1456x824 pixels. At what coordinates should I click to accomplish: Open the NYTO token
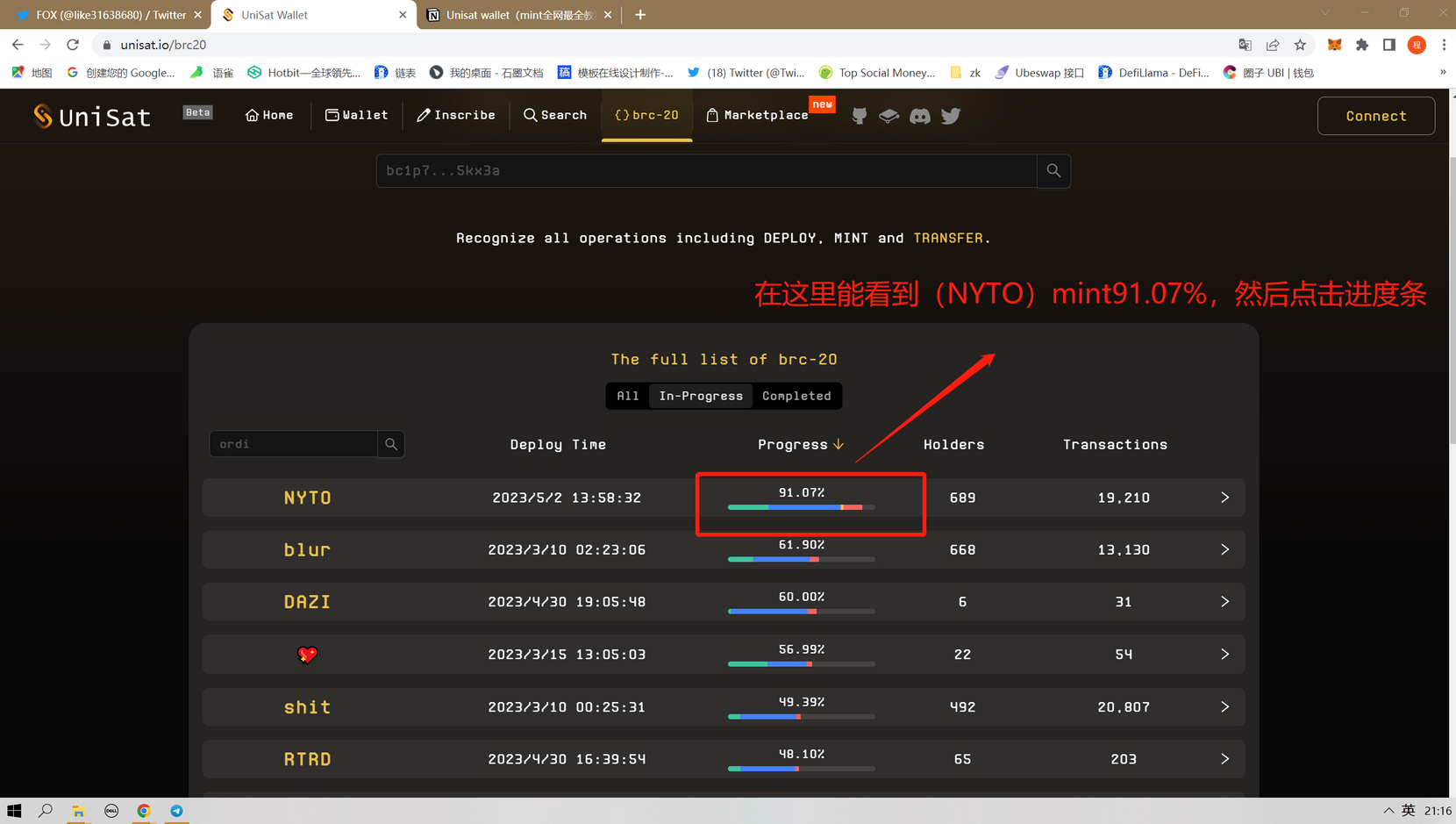coord(307,498)
